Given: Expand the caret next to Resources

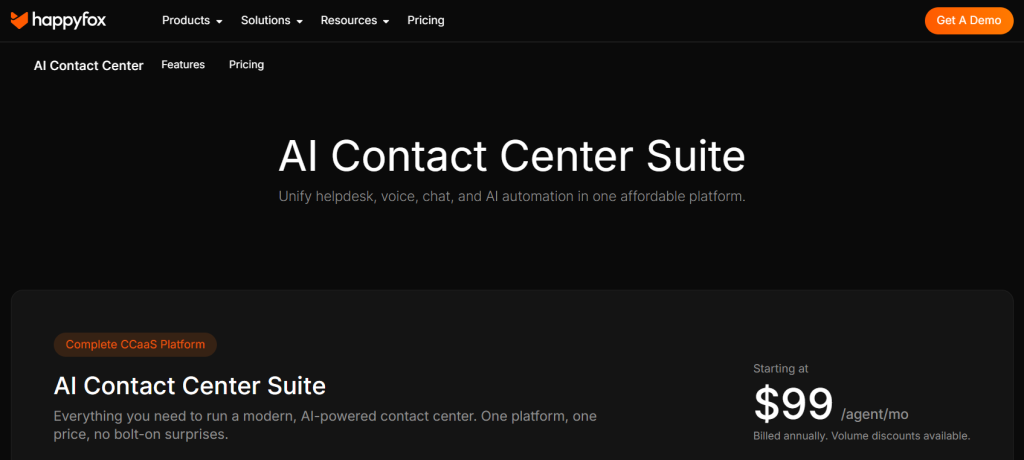Looking at the screenshot, I should (x=386, y=22).
